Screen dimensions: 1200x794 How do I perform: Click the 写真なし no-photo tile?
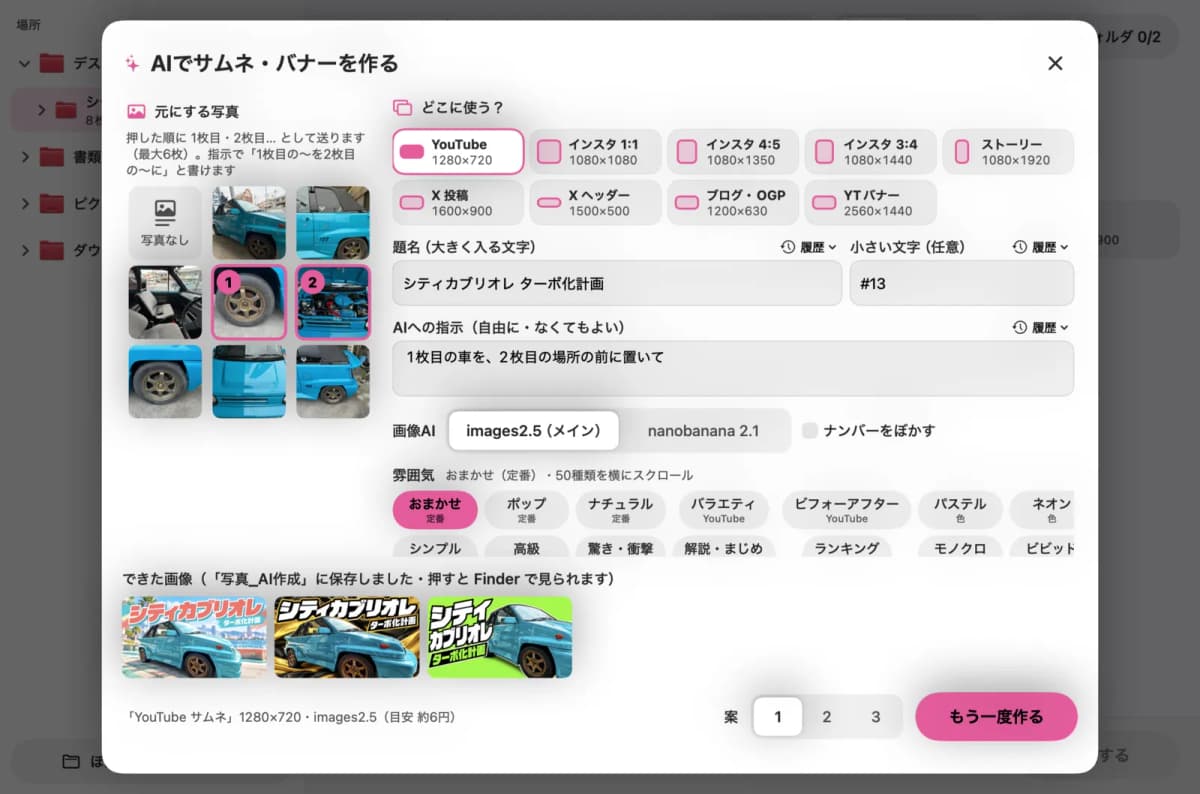pyautogui.click(x=165, y=223)
